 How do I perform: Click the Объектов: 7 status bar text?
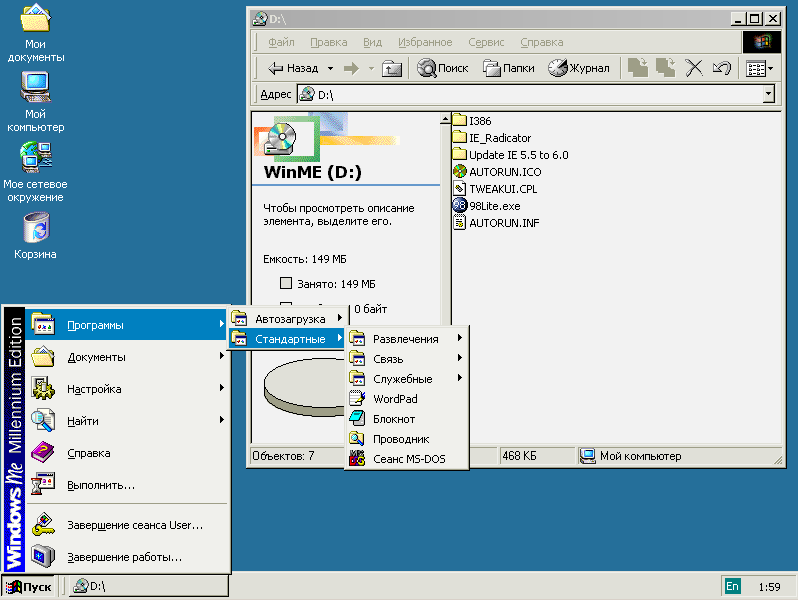283,456
